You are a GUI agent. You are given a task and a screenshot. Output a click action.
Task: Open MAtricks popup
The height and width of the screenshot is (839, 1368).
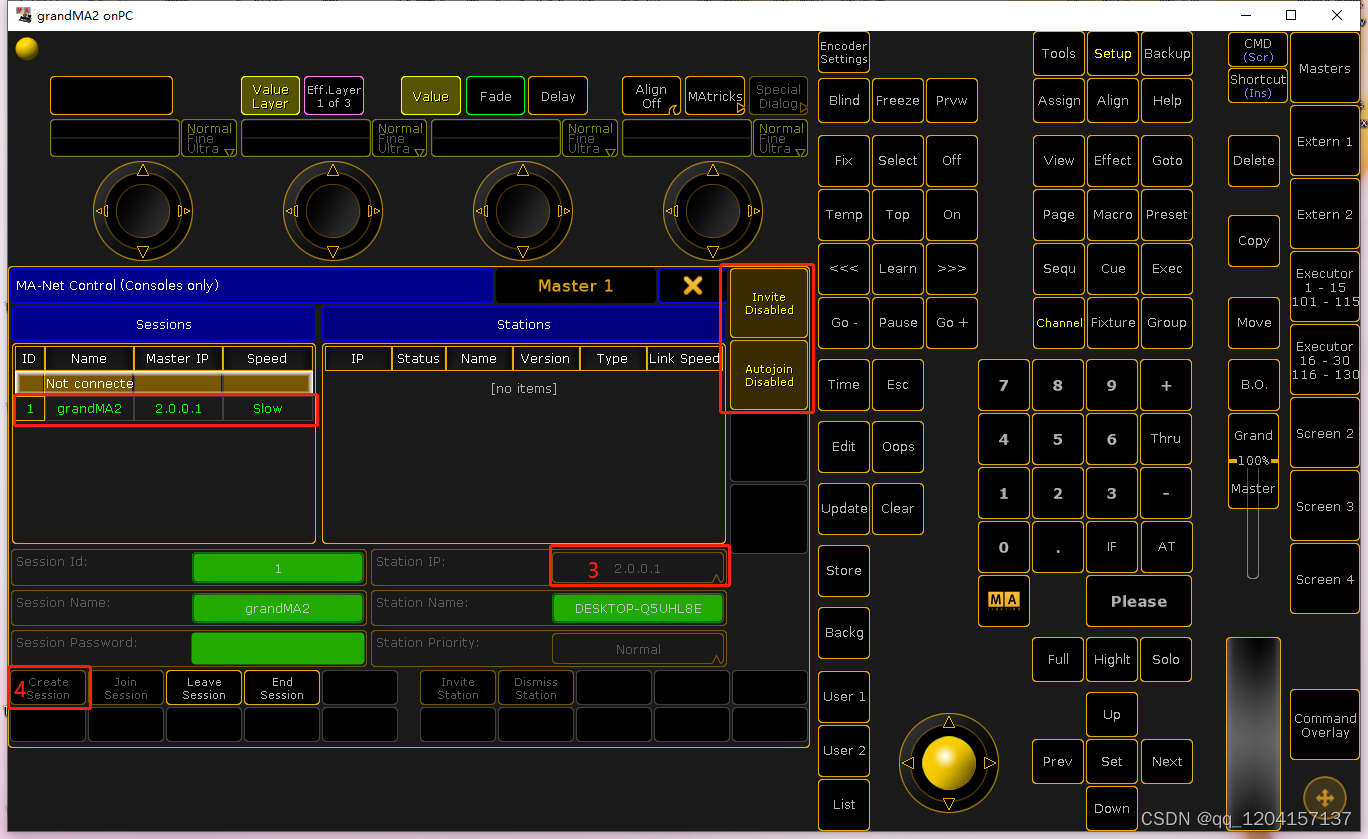point(714,96)
